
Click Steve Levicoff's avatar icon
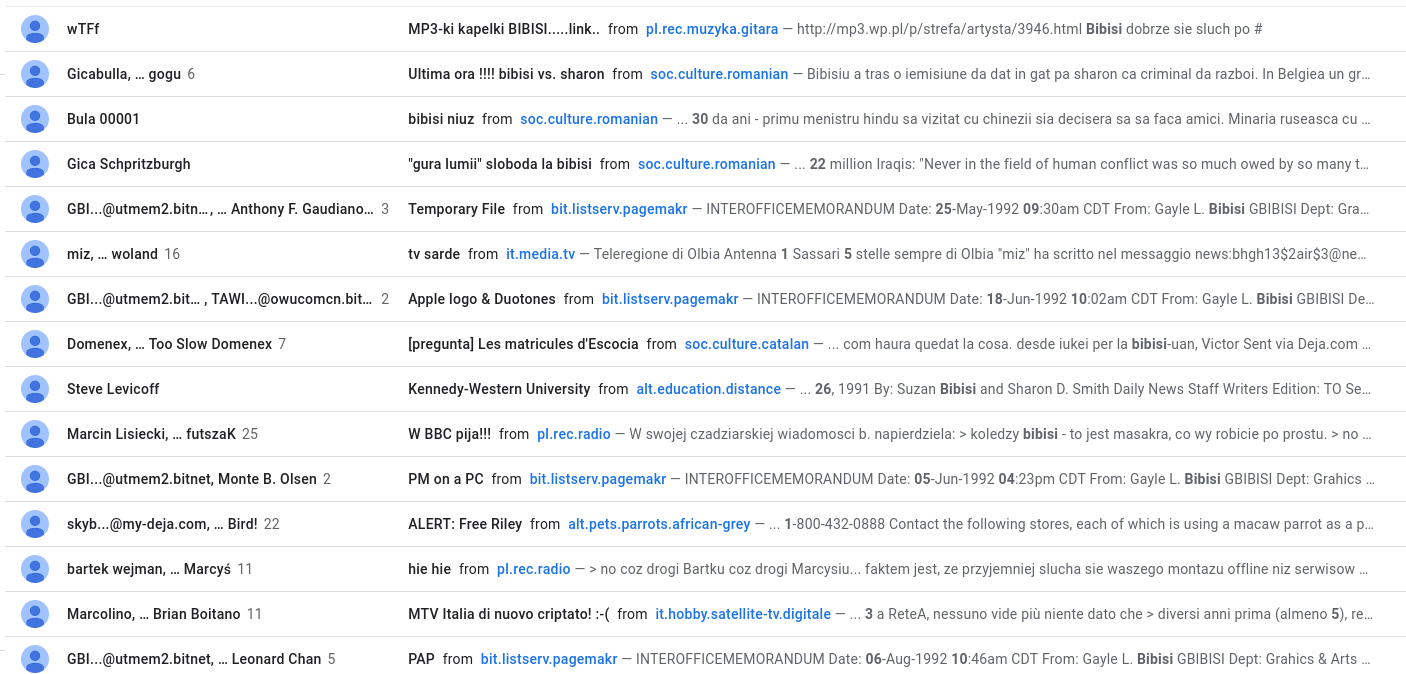tap(35, 389)
